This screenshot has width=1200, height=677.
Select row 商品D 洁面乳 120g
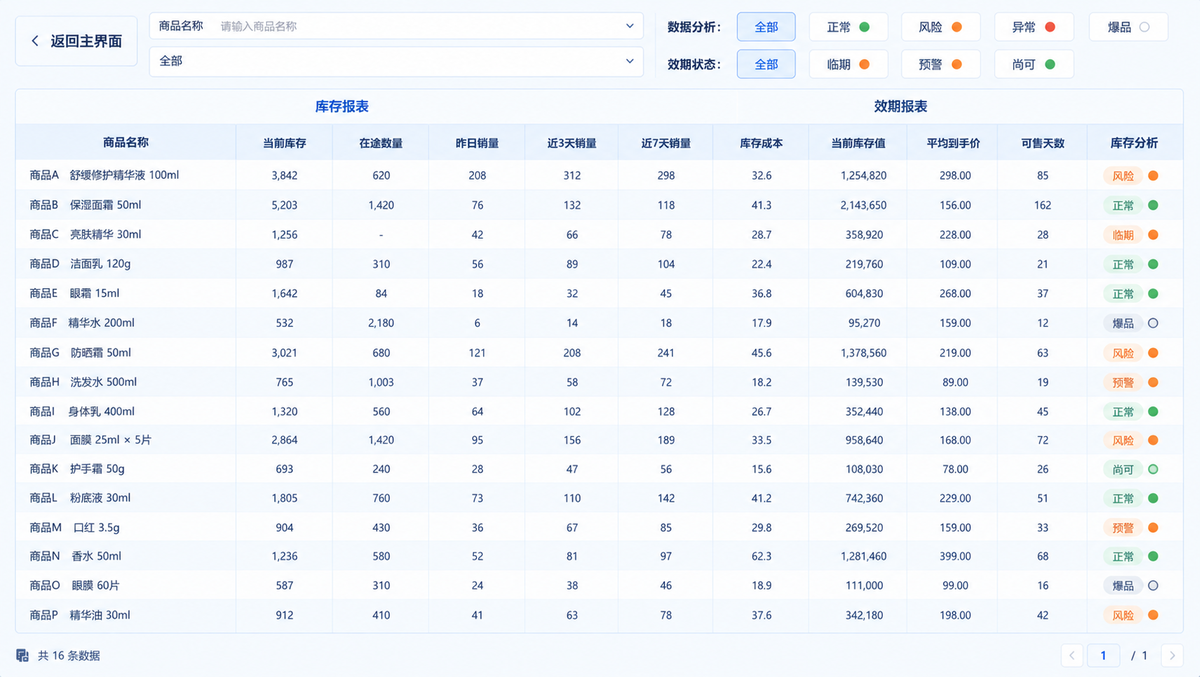[x=599, y=265]
